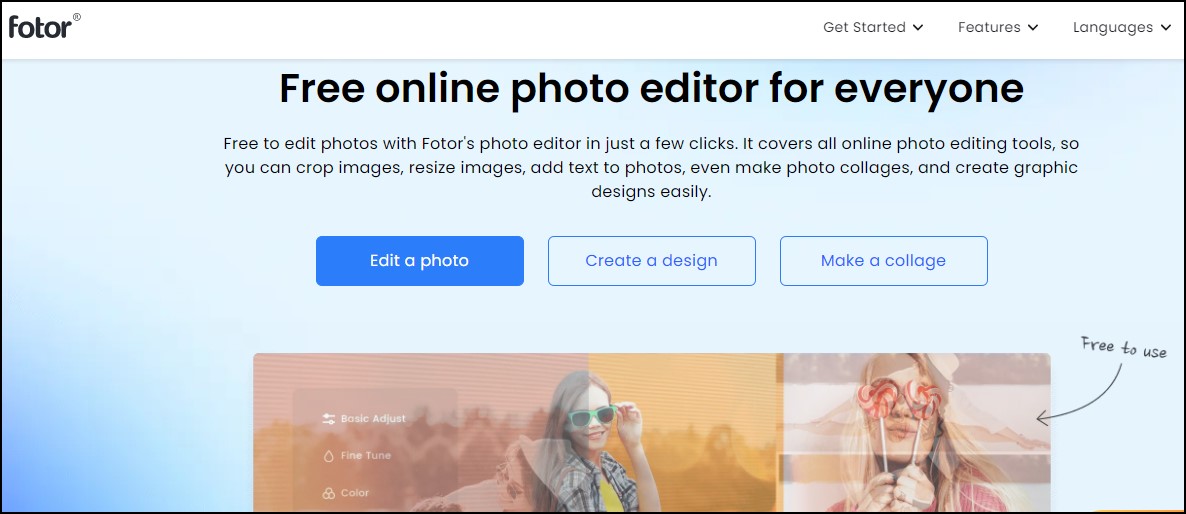This screenshot has height=514, width=1186.
Task: Click the Fine Tune label in preview
Action: pos(365,456)
